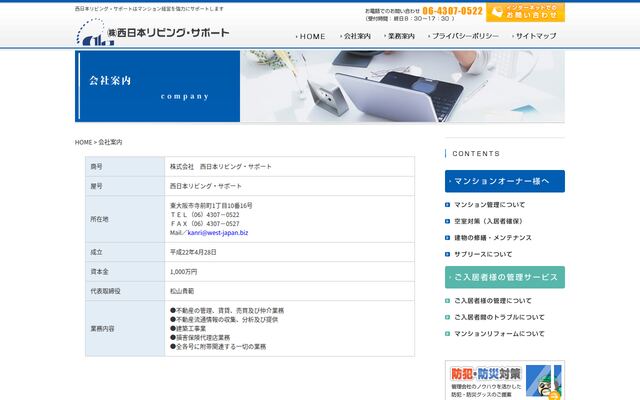The width and height of the screenshot is (640, 400).
Task: Click the 資本金 row label
Action: point(125,272)
